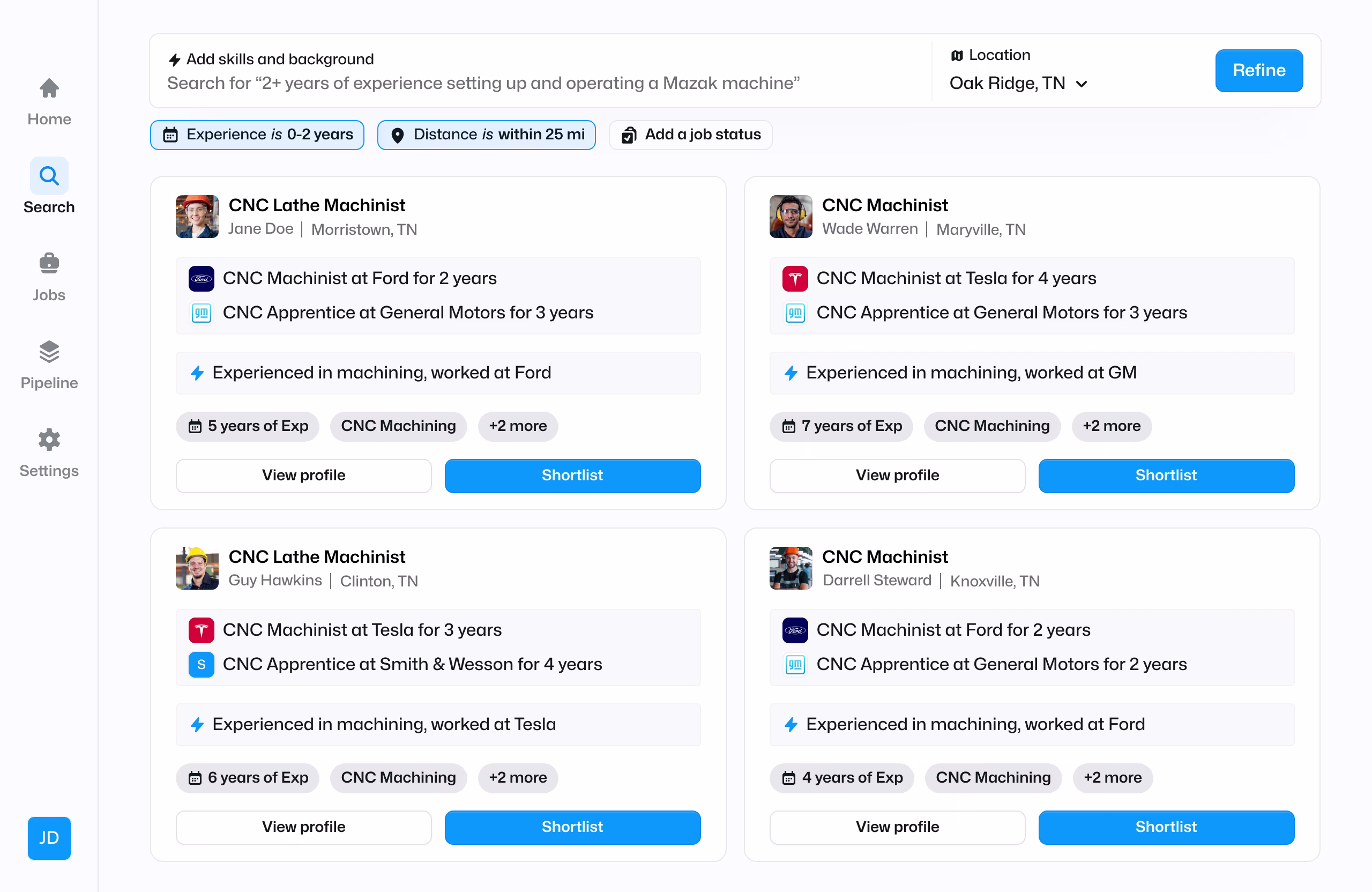The image size is (1372, 892).
Task: Open Settings gear icon
Action: [x=49, y=440]
